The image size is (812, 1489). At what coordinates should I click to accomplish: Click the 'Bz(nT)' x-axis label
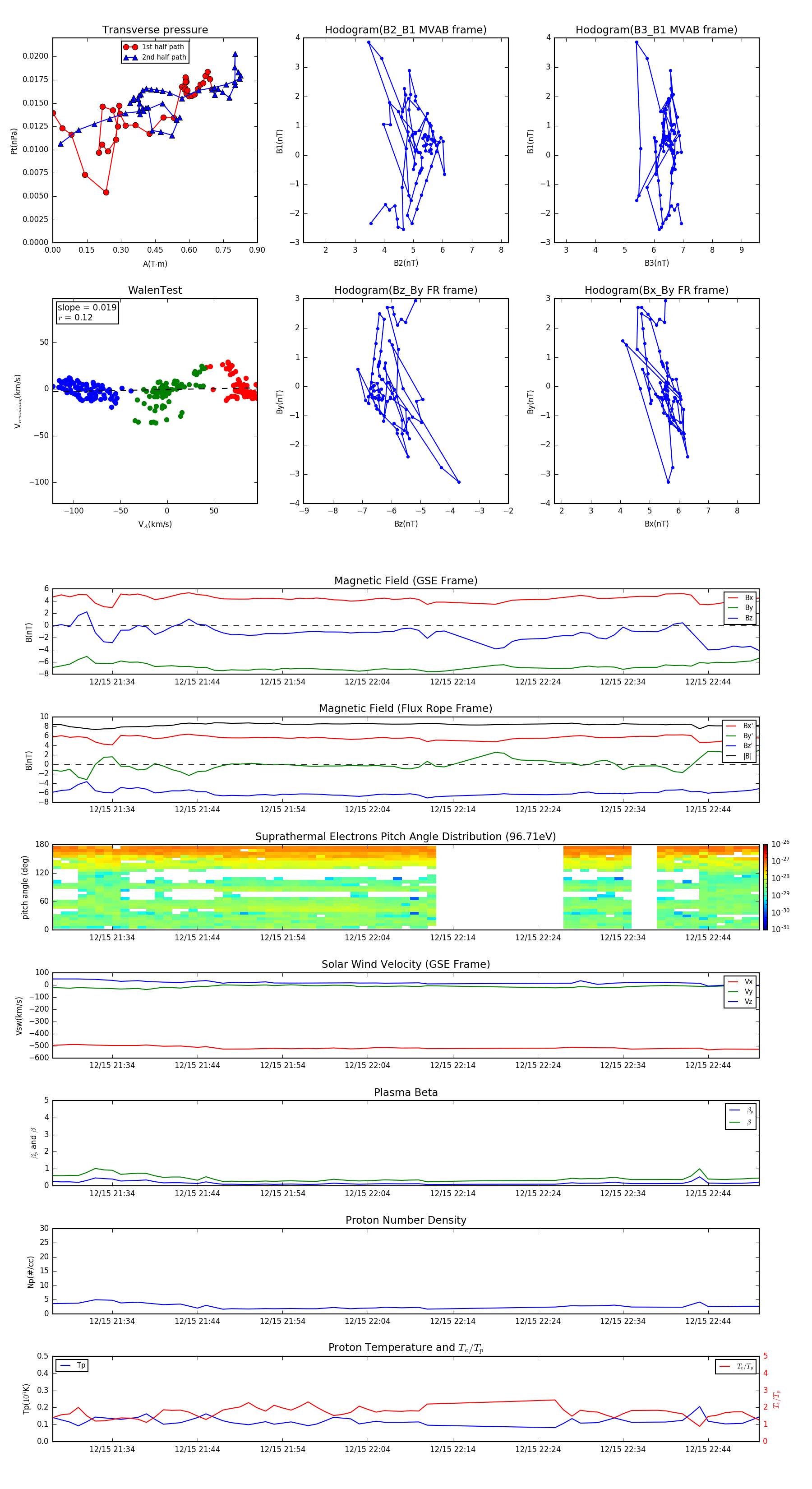406,524
